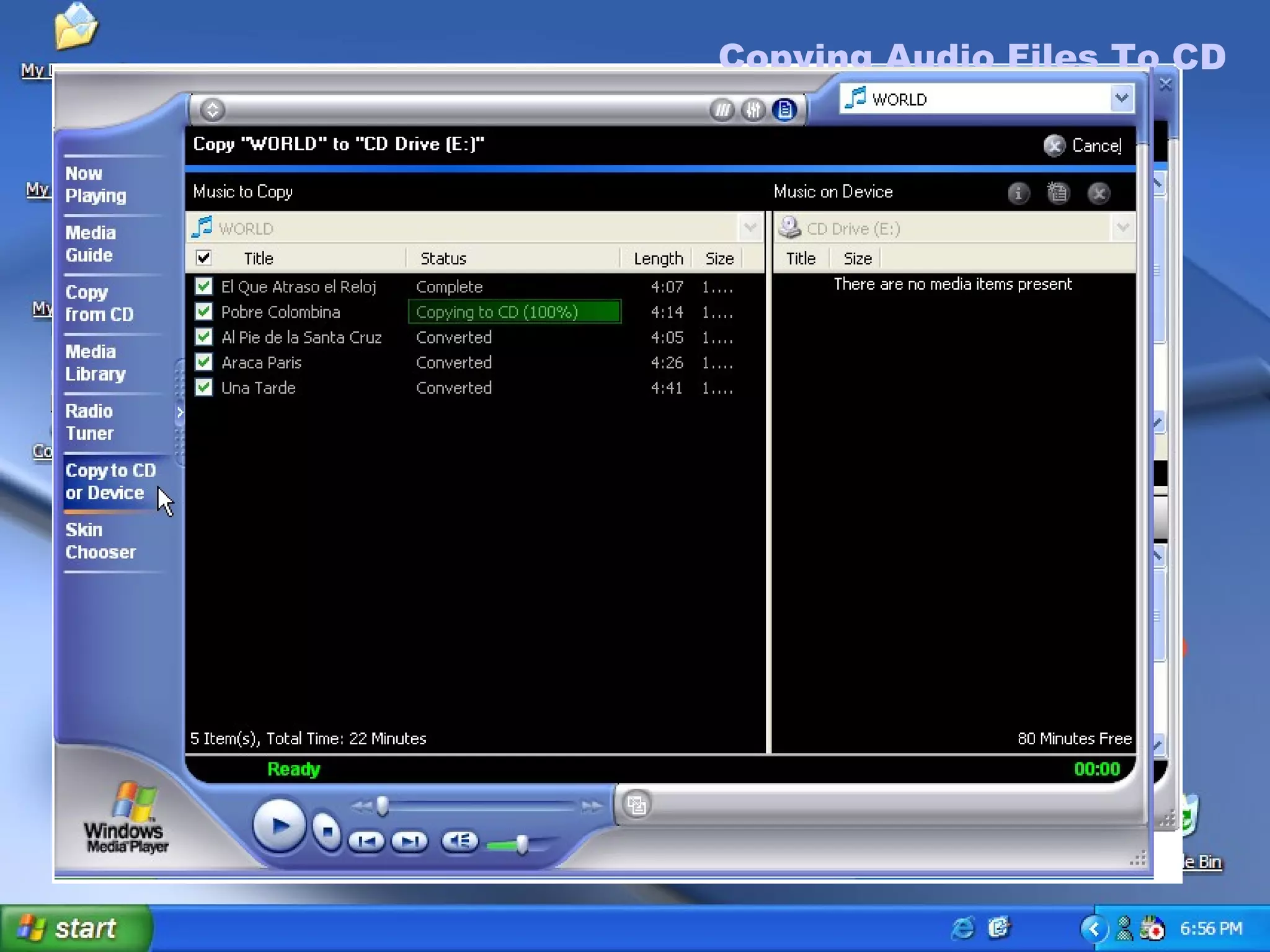Sort by the Status column header
Viewport: 1270px width, 952px height.
click(x=443, y=258)
